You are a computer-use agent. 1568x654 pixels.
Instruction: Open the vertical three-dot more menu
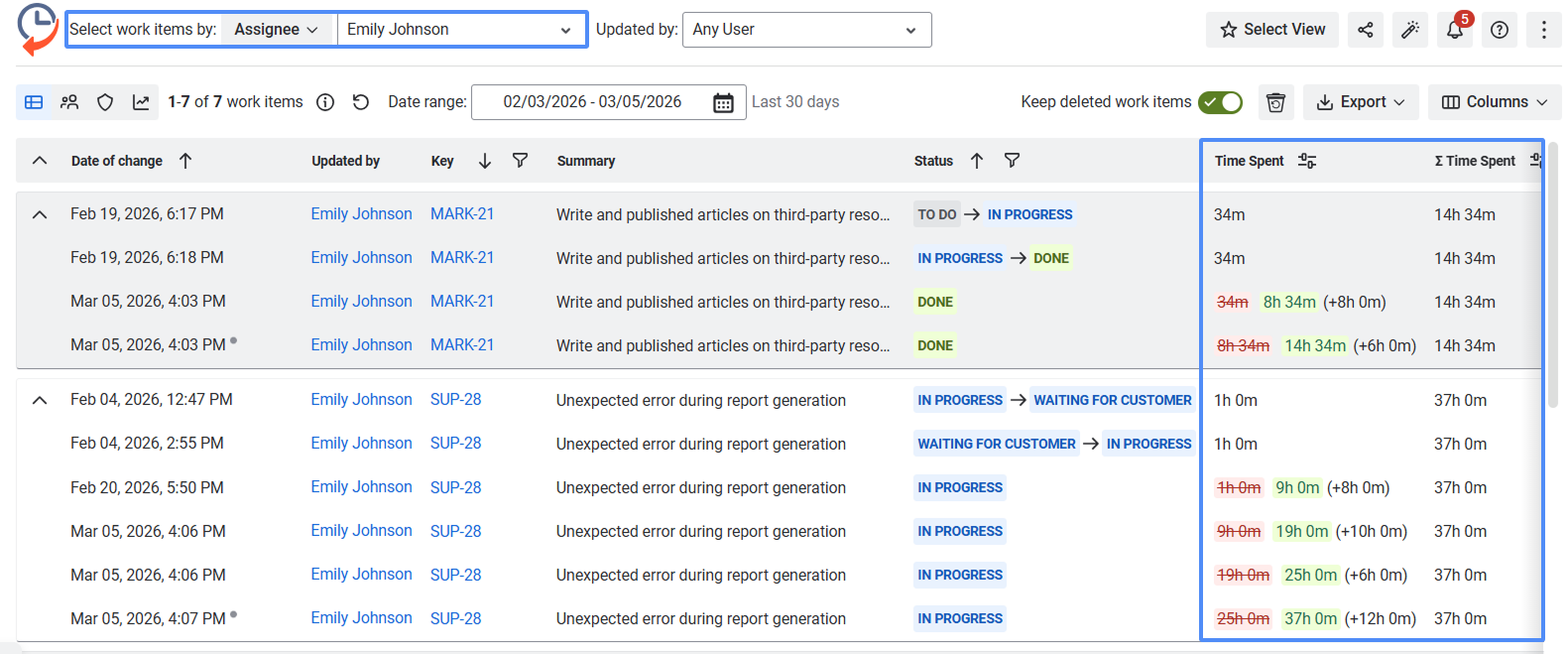tap(1544, 30)
